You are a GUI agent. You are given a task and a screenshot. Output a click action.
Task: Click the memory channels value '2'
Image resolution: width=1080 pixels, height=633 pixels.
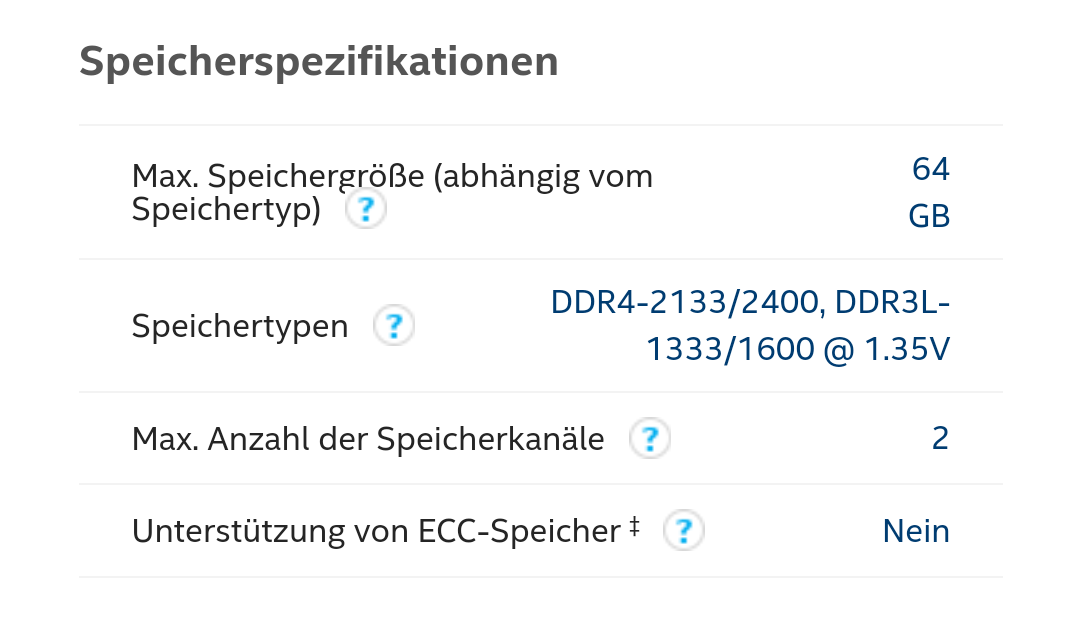tap(941, 439)
